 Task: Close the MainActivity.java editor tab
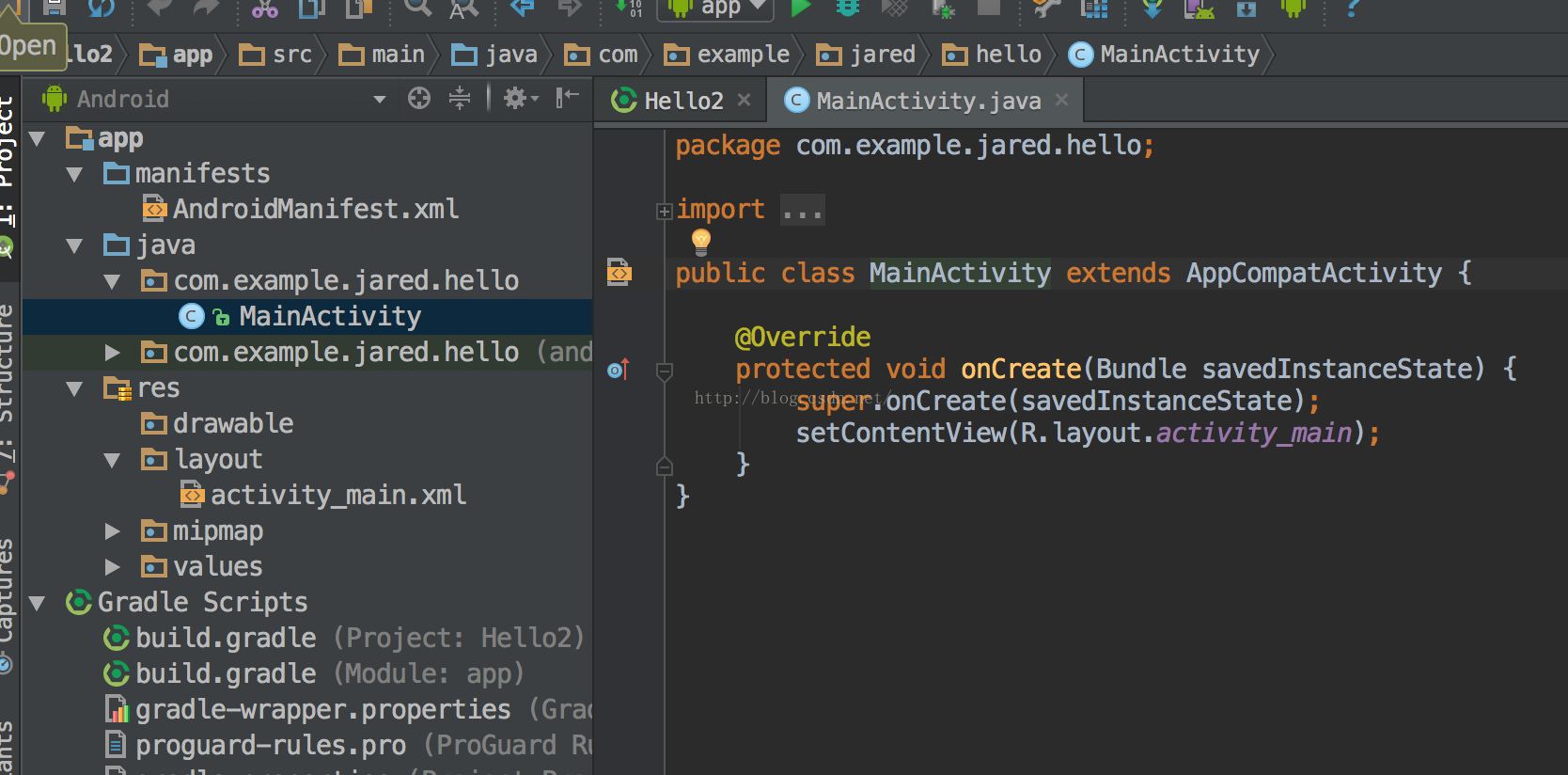[1061, 100]
